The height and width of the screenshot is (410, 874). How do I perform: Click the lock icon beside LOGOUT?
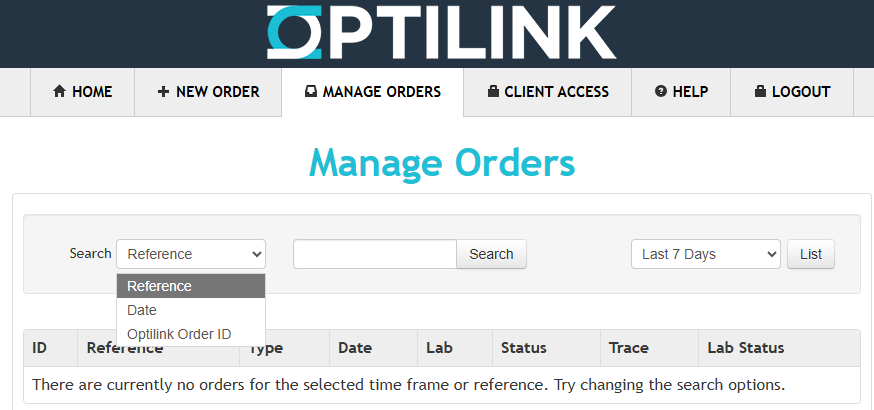[760, 91]
